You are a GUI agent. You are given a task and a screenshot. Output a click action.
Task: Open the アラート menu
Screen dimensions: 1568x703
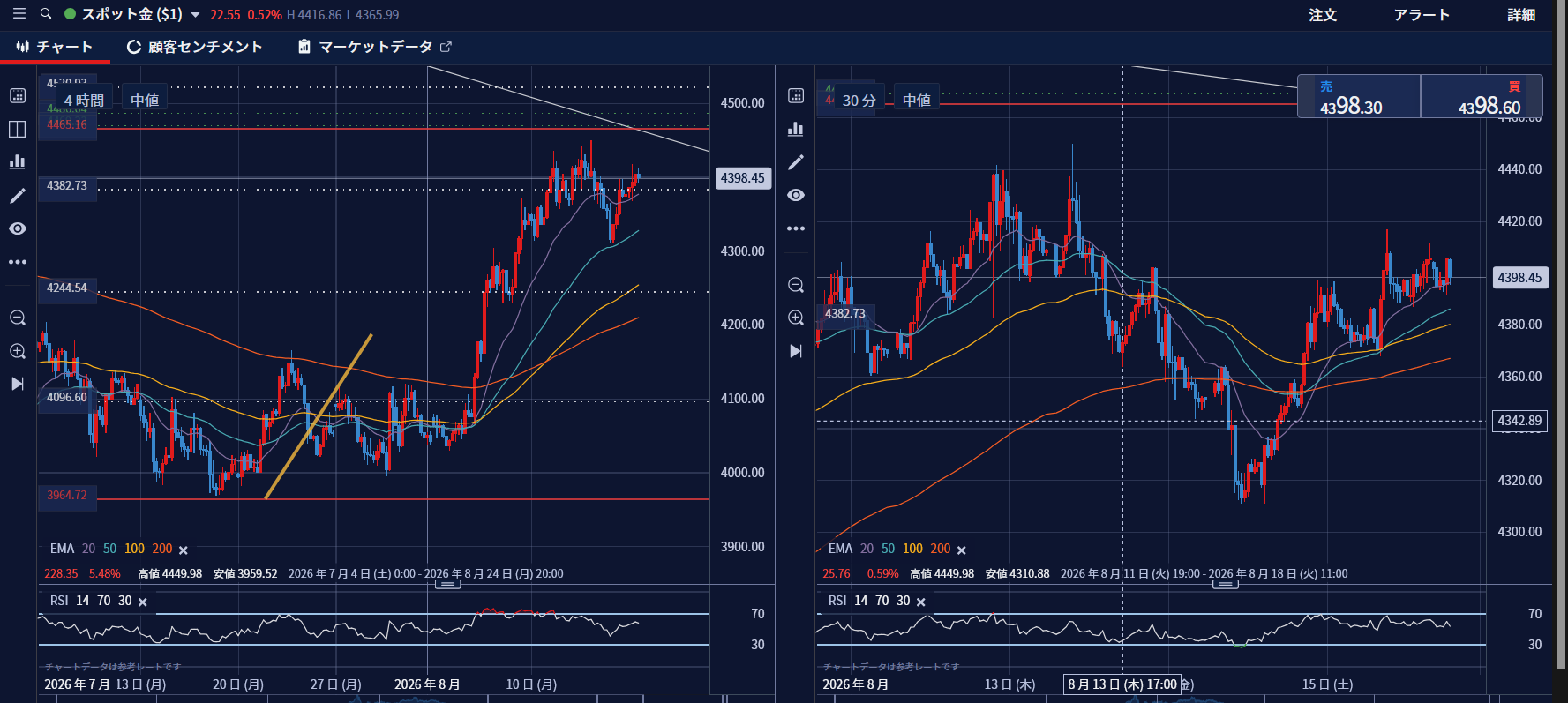click(1422, 15)
